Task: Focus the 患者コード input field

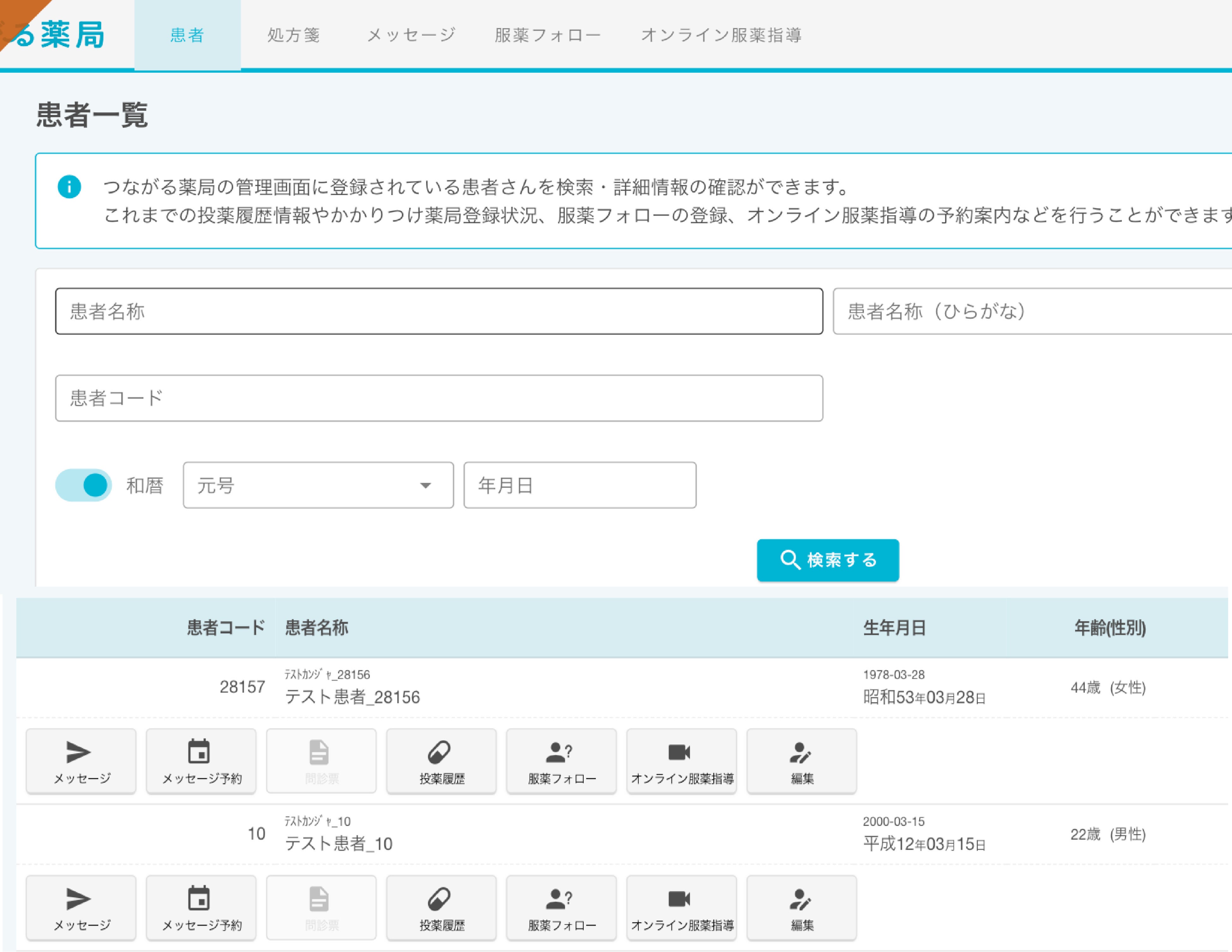Action: [439, 398]
